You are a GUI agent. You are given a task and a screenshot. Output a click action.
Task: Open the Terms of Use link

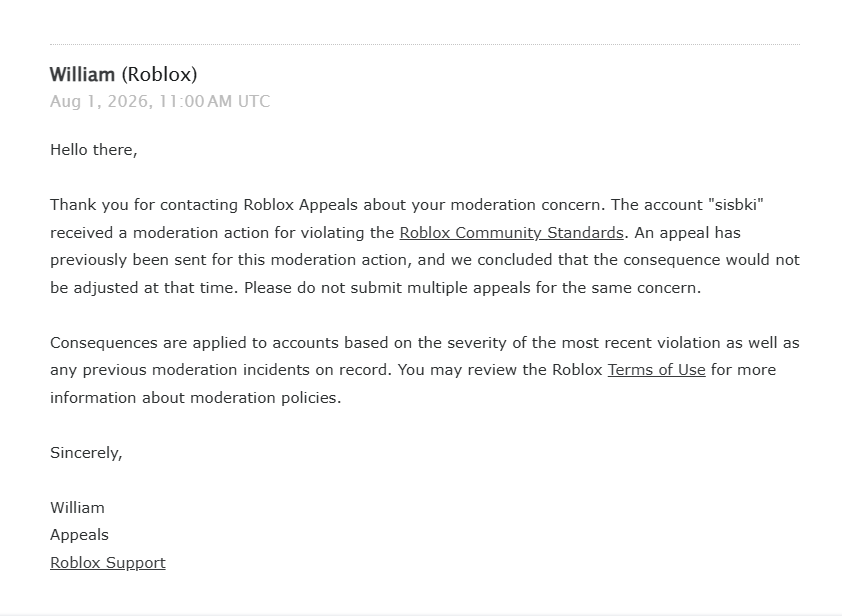(656, 370)
